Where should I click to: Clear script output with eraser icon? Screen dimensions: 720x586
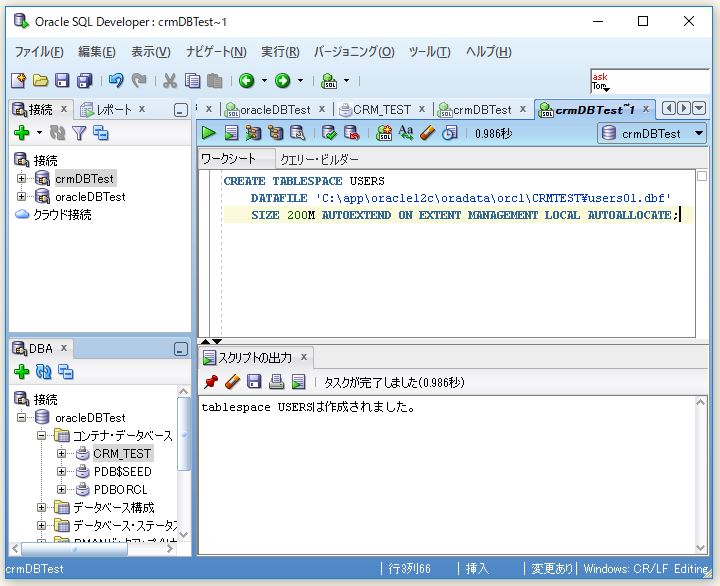click(x=232, y=382)
